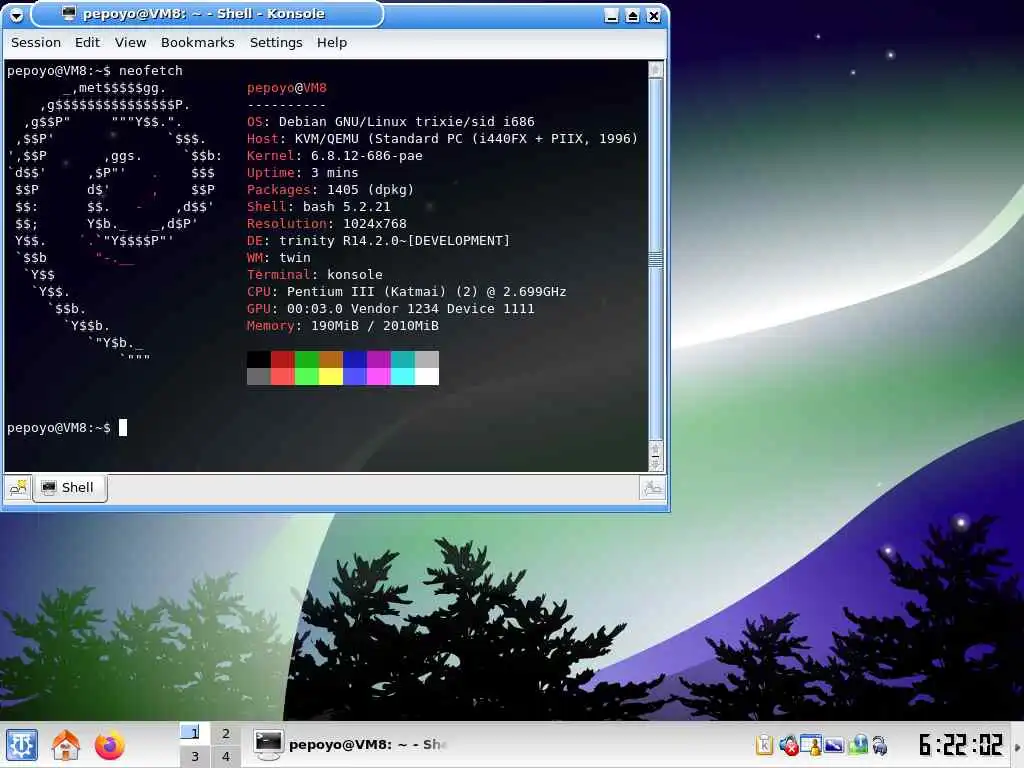
Task: Select the Shell session tab
Action: tap(70, 488)
